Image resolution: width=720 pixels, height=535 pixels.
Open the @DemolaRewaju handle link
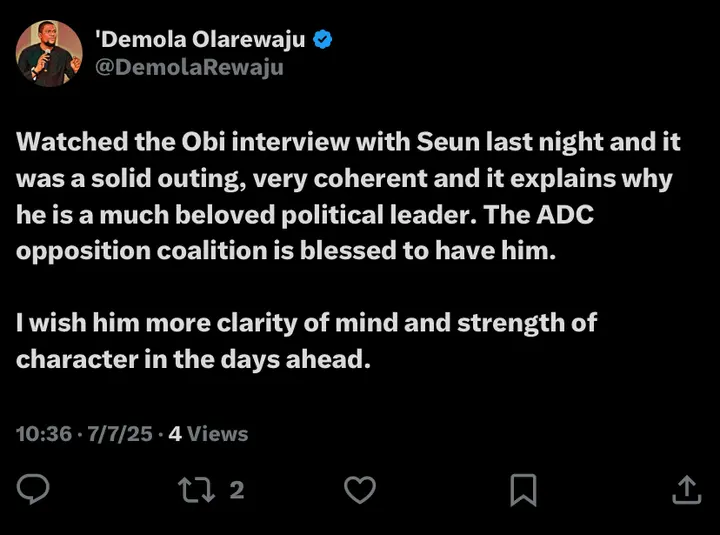(189, 67)
